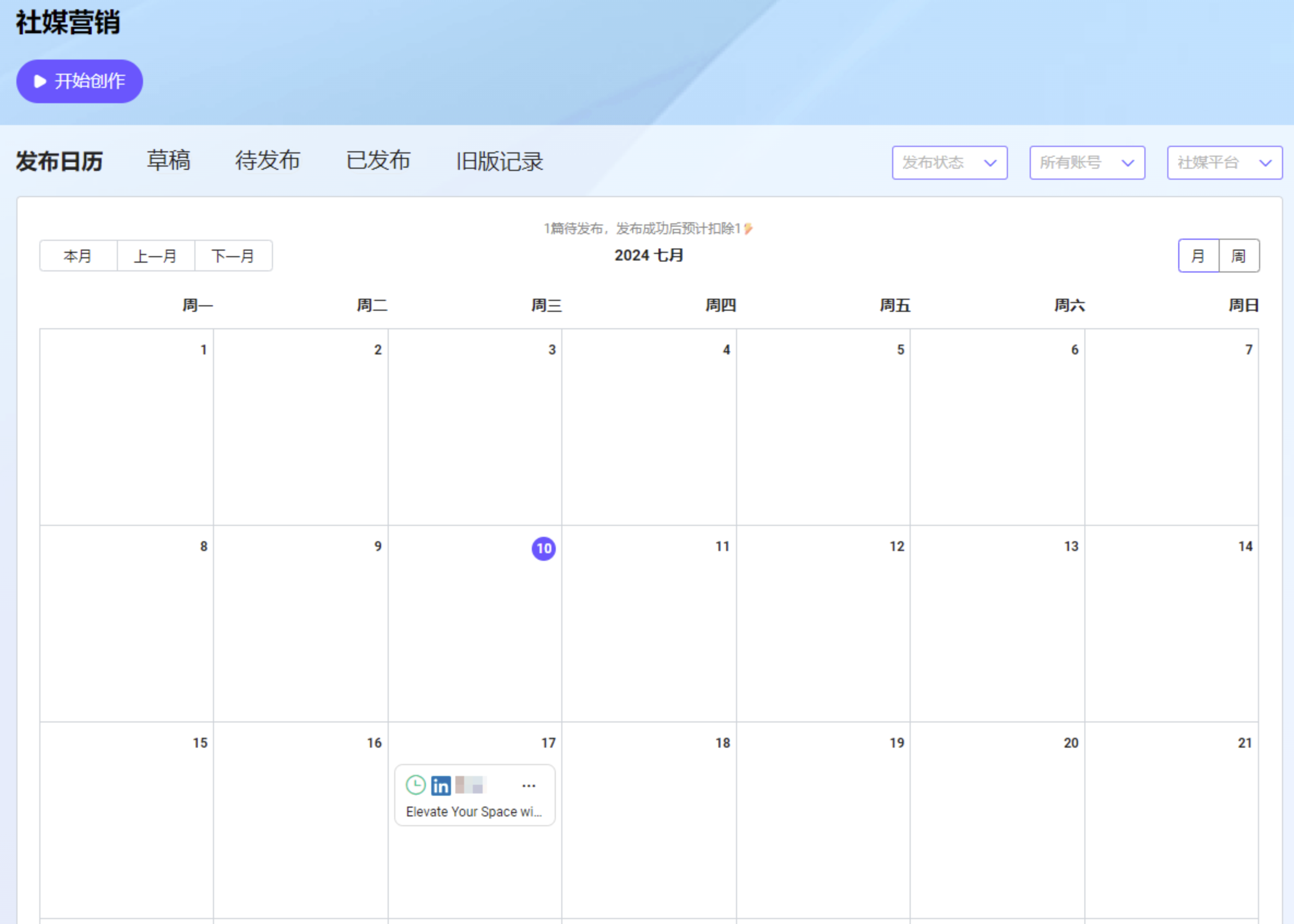Switch calendar to 周 week view
This screenshot has height=924, width=1294.
1239,256
